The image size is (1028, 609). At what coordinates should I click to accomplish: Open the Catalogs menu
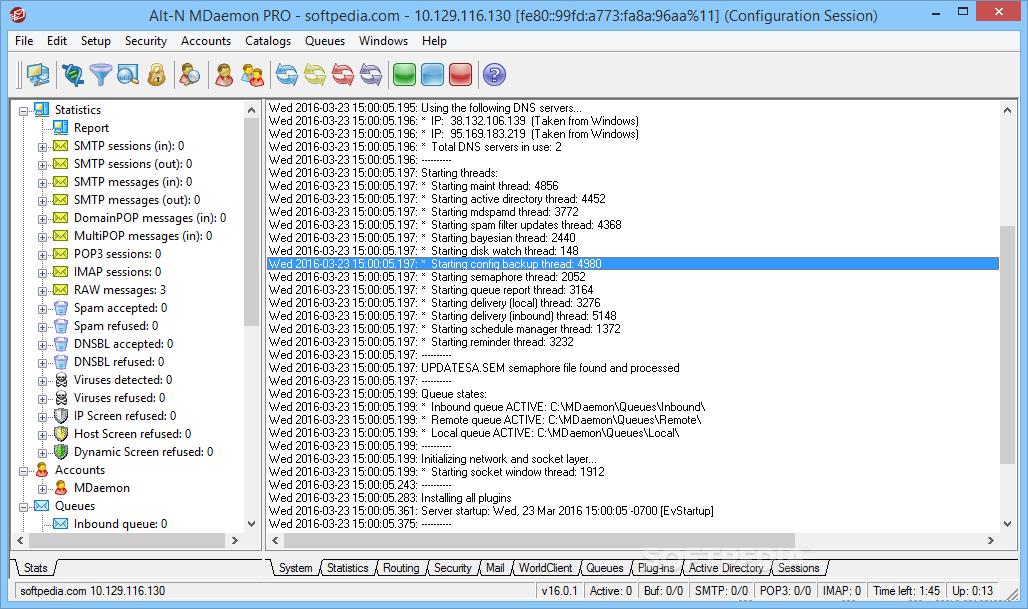(268, 41)
